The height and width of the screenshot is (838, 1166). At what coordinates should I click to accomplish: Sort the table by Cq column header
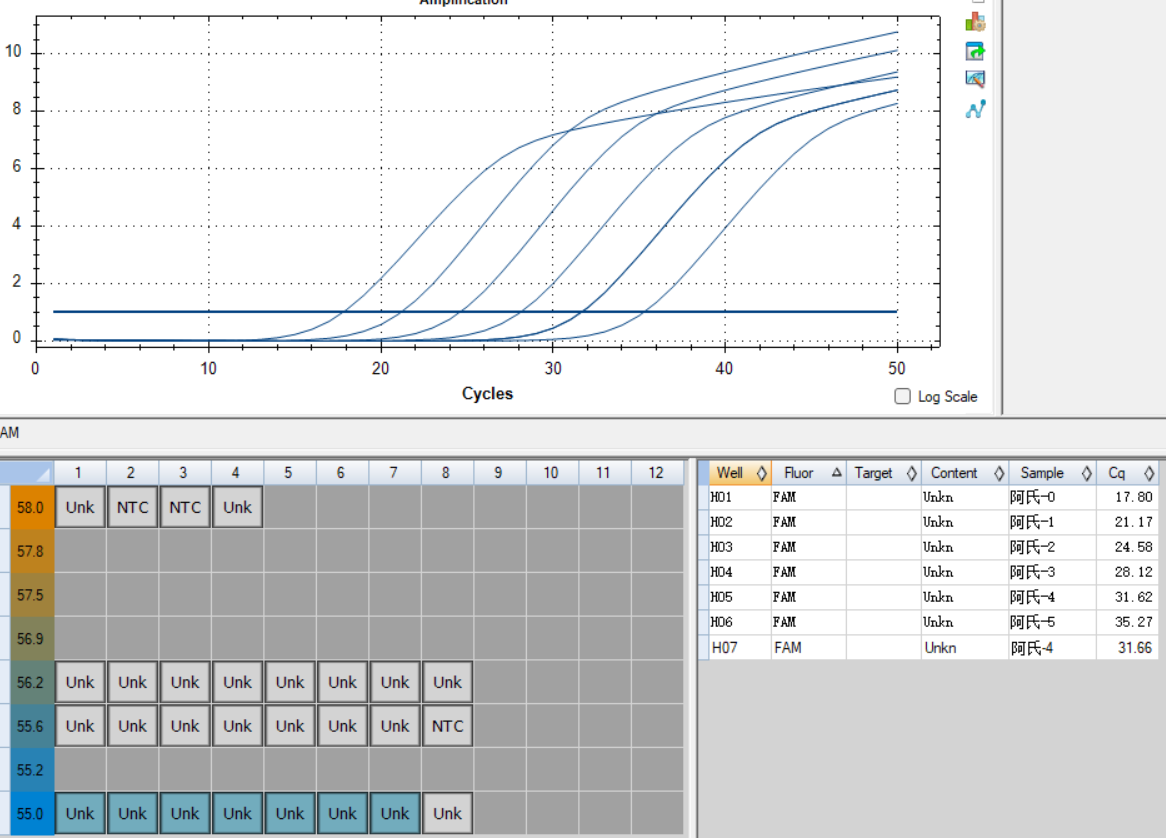tap(1127, 473)
